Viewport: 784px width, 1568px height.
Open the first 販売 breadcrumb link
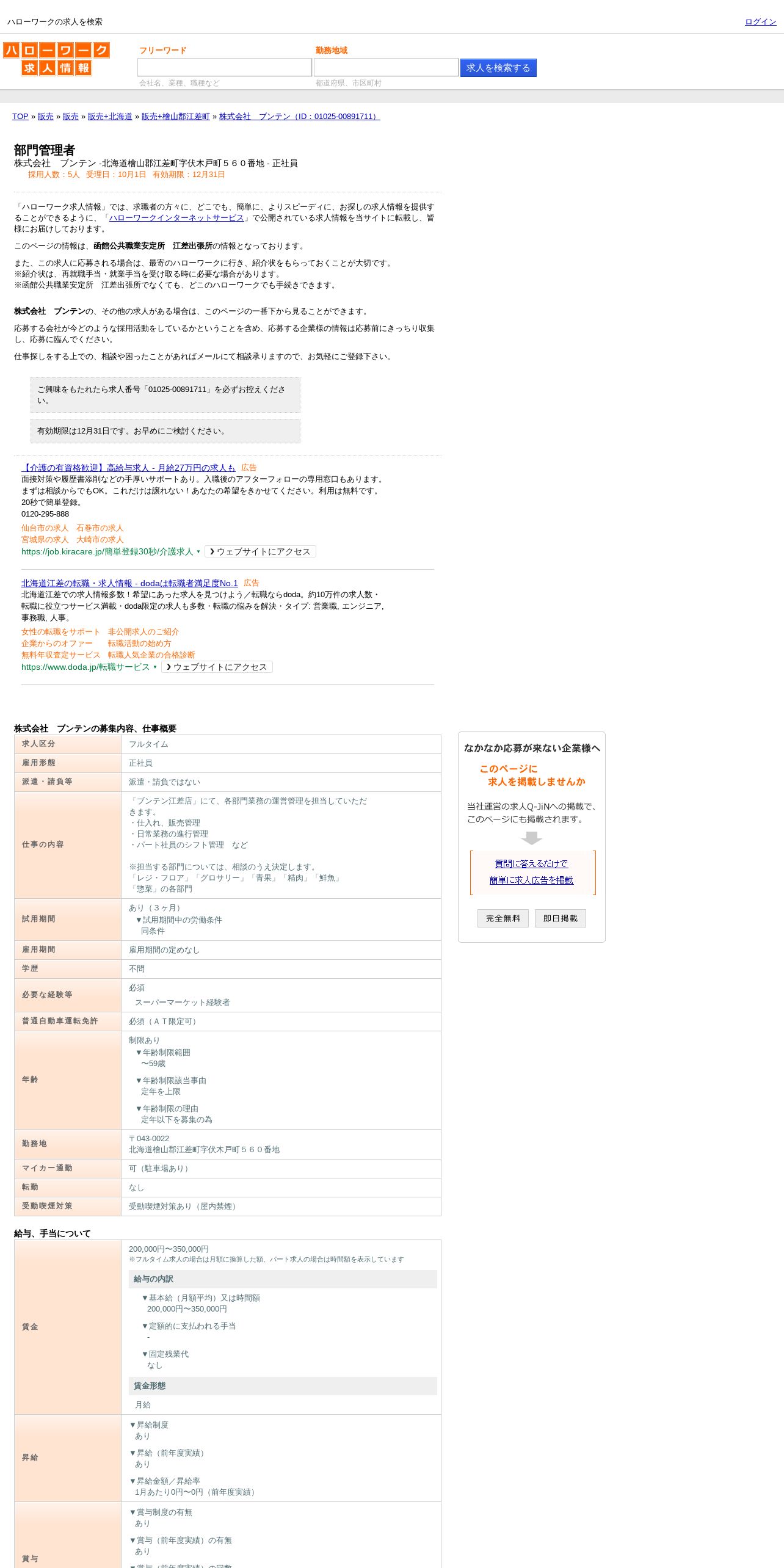coord(46,117)
